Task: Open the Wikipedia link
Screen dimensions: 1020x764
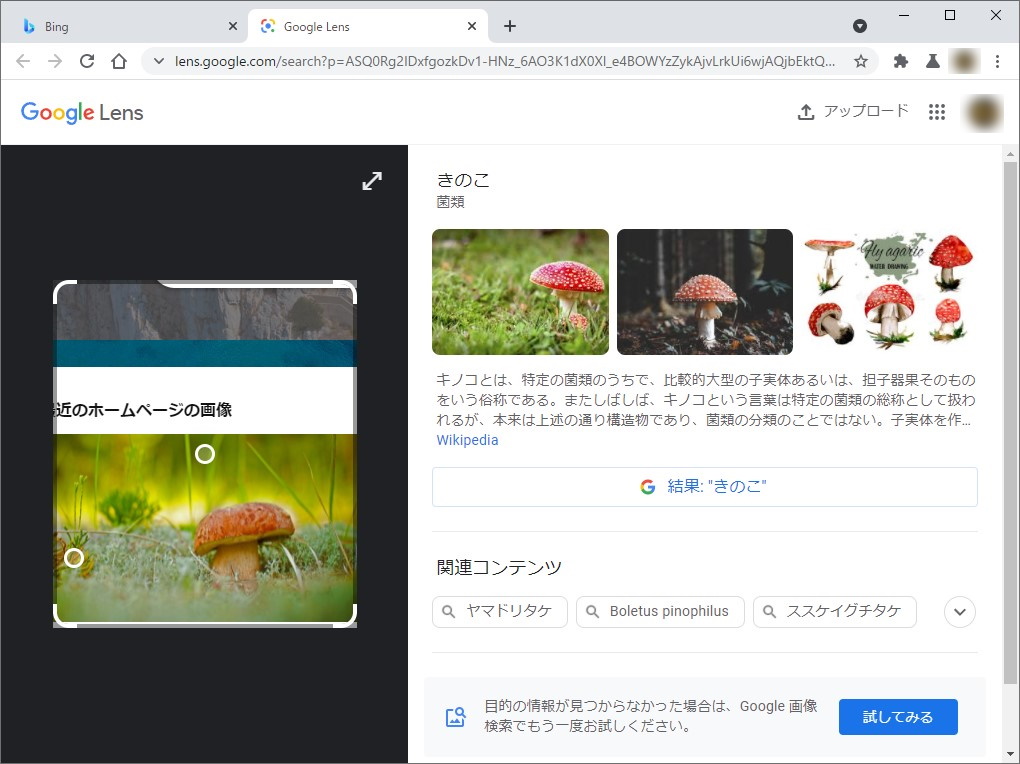Action: pyautogui.click(x=466, y=440)
